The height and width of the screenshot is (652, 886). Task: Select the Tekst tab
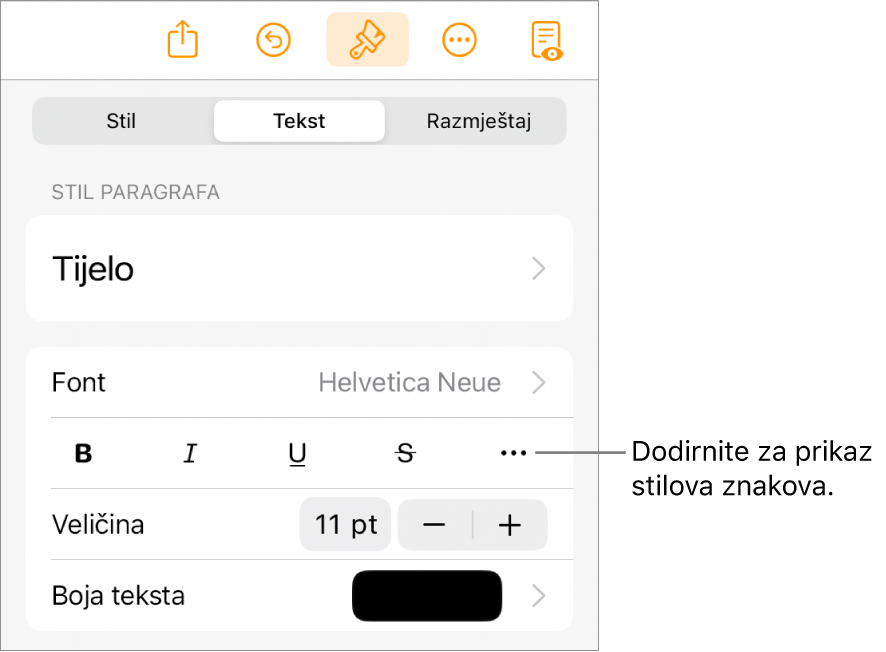(x=299, y=122)
